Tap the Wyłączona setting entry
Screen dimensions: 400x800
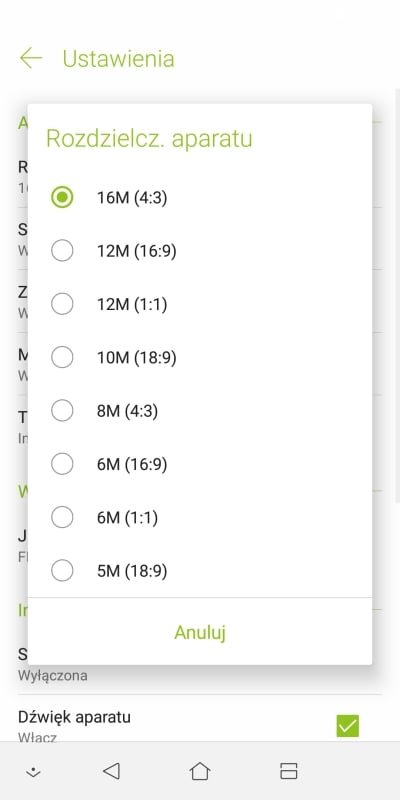tap(199, 665)
